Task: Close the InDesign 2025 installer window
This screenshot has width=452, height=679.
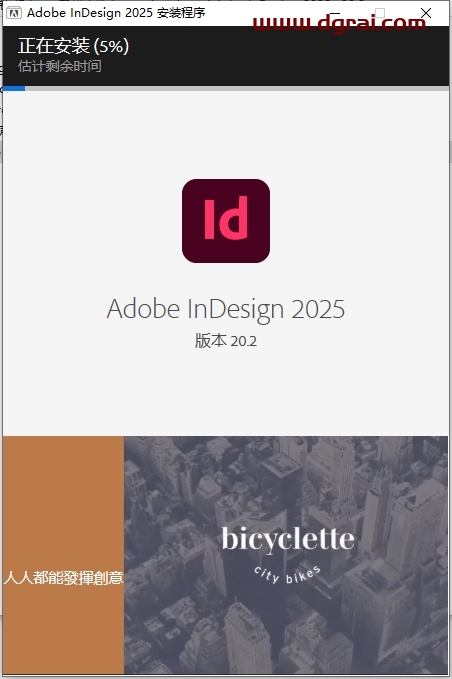Action: 426,13
